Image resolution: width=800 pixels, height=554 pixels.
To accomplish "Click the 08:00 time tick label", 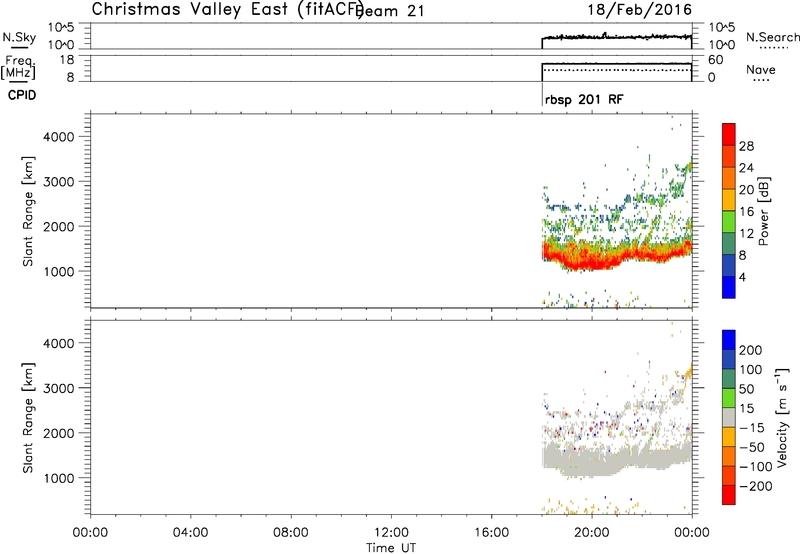I will 291,533.
